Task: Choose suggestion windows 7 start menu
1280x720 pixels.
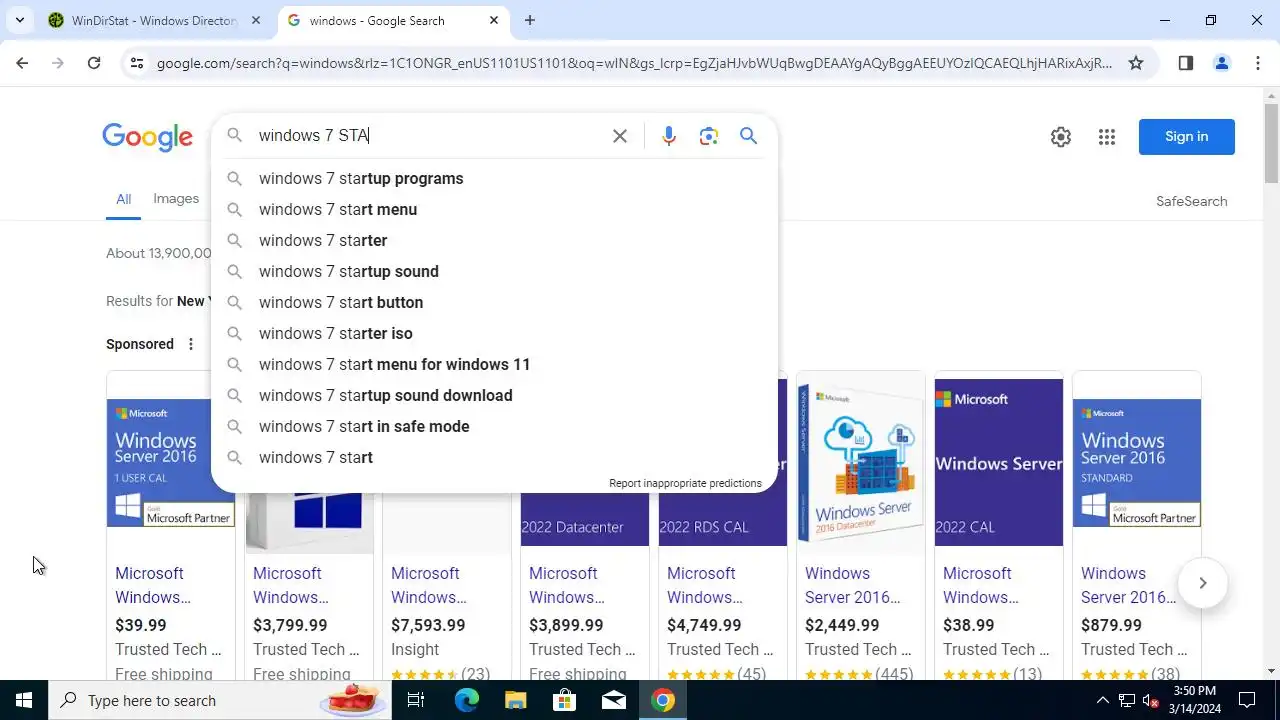Action: pyautogui.click(x=494, y=209)
